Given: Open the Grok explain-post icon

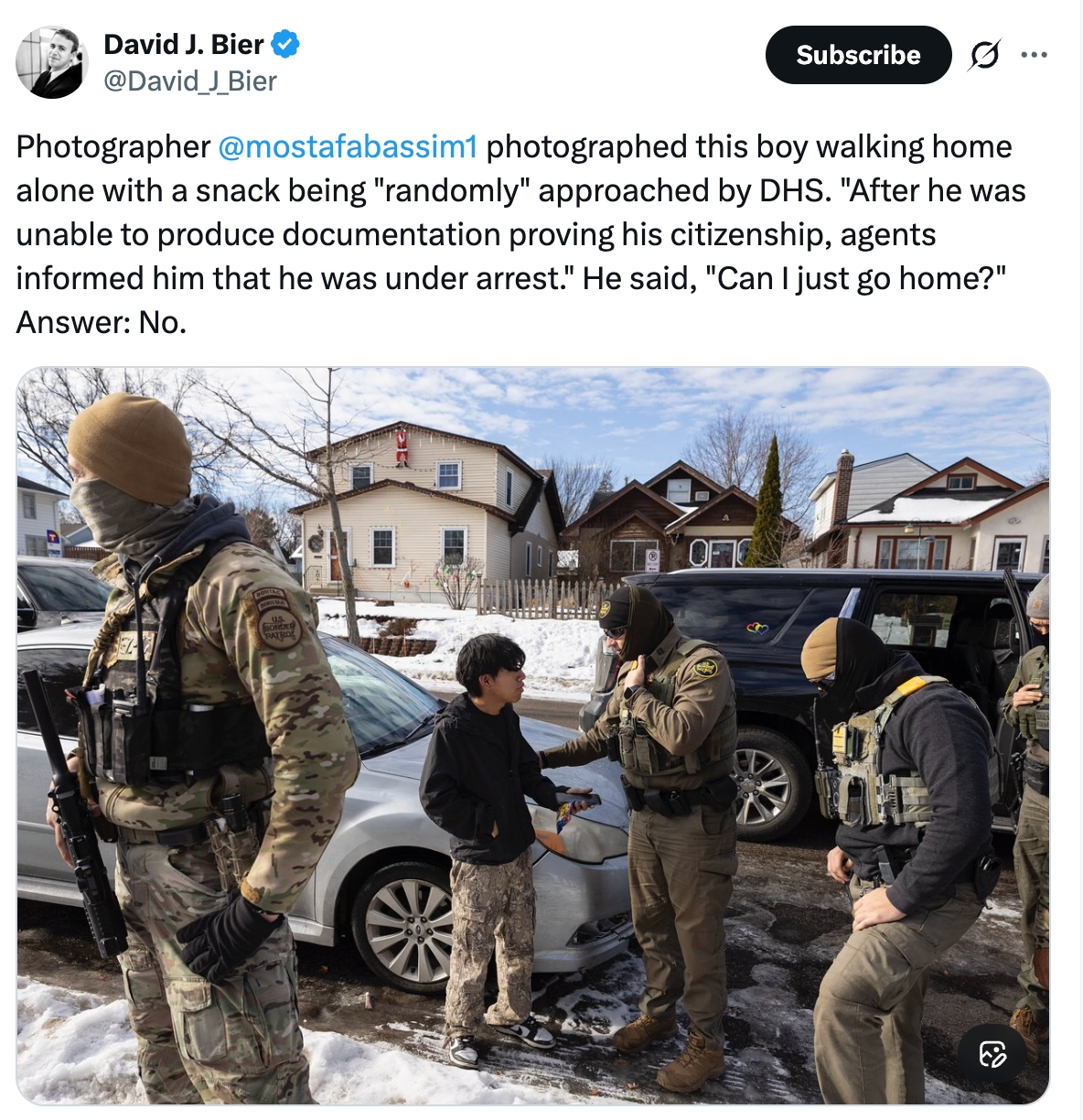Looking at the screenshot, I should tap(983, 56).
